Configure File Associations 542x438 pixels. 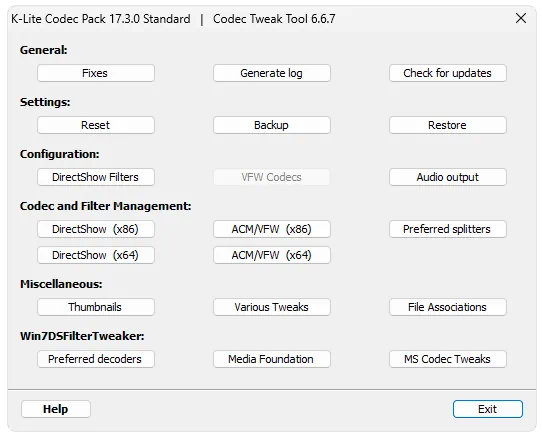pos(448,307)
